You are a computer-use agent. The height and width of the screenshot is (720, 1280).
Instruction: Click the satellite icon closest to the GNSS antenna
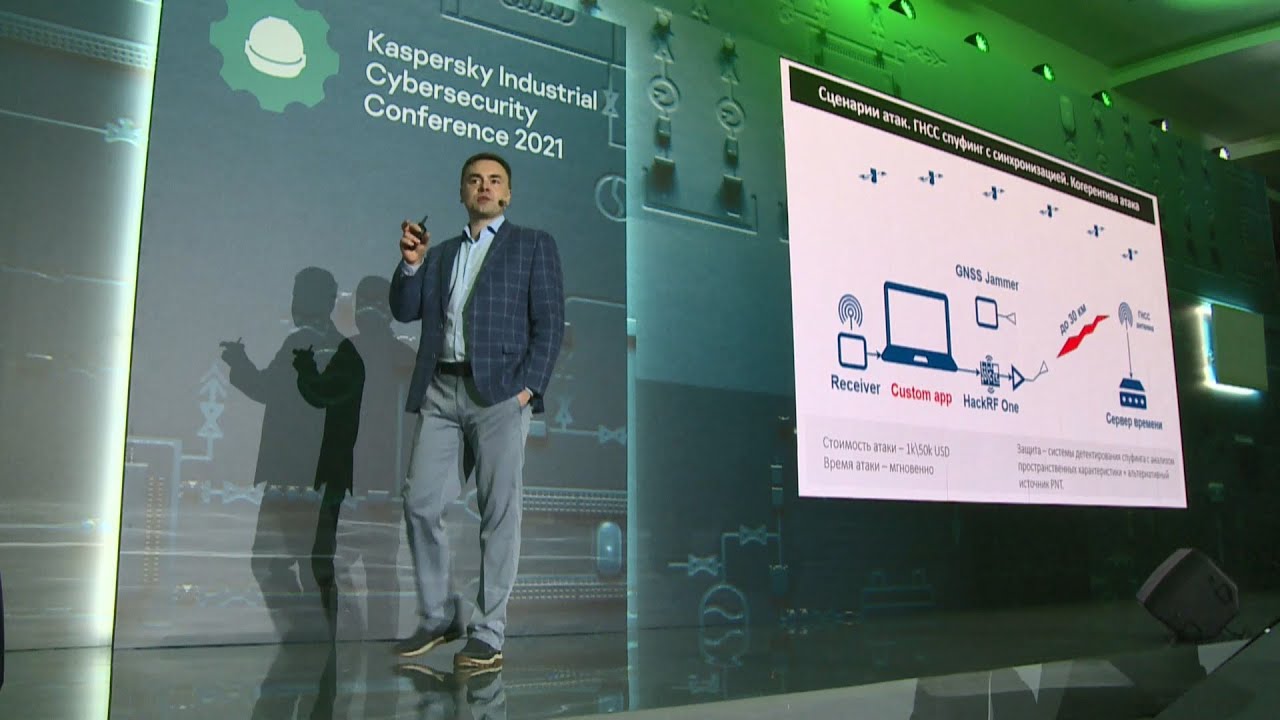tap(1131, 255)
